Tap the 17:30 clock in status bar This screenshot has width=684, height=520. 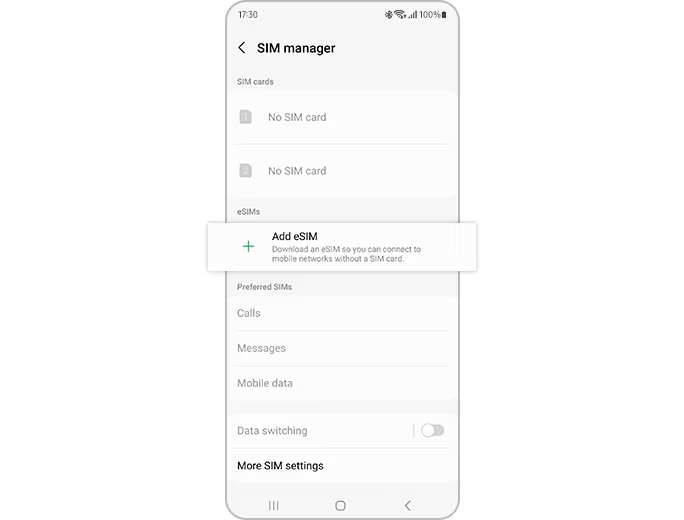[x=248, y=15]
